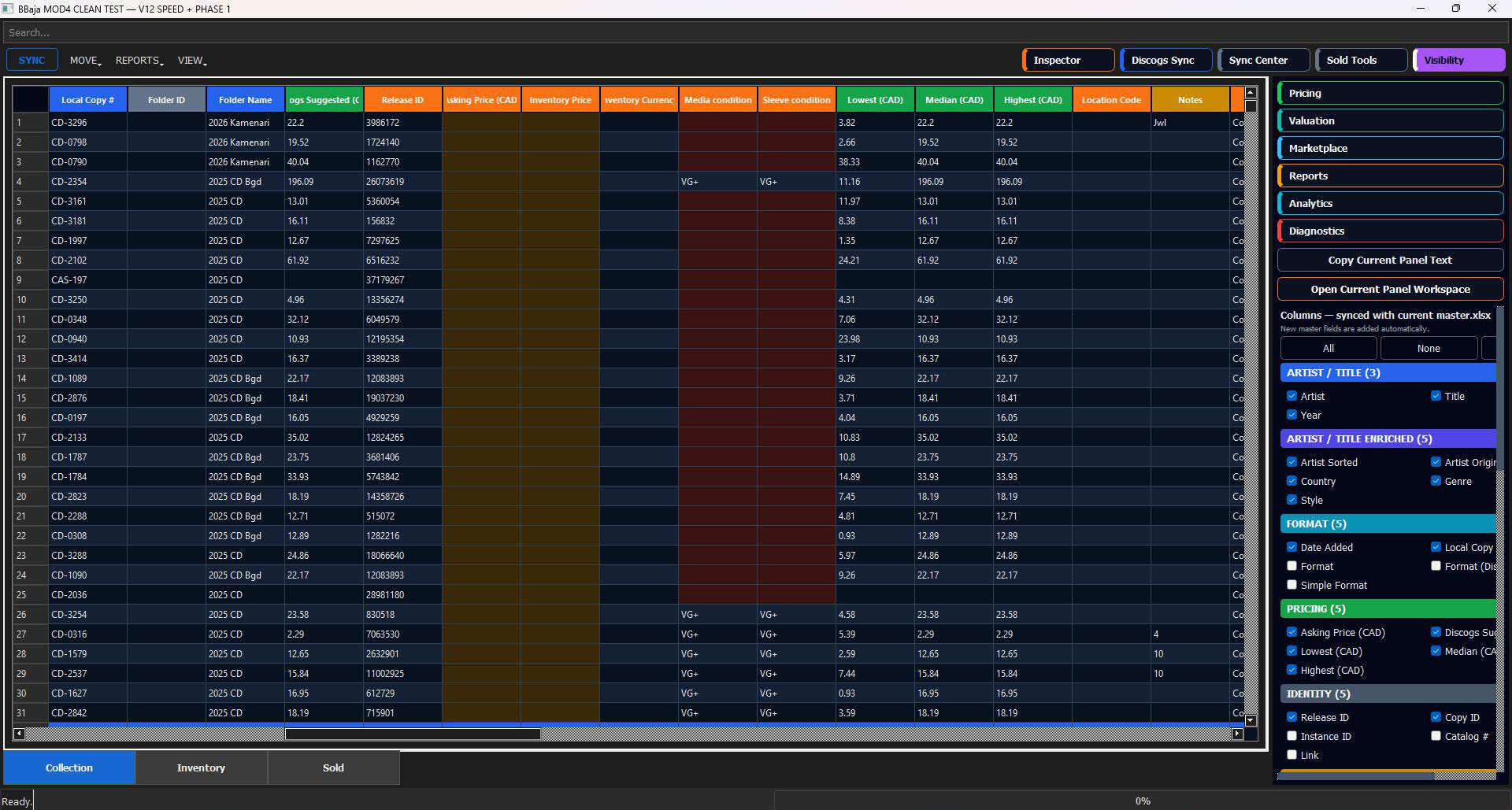Enable the Simple Format checkbox

tap(1291, 585)
